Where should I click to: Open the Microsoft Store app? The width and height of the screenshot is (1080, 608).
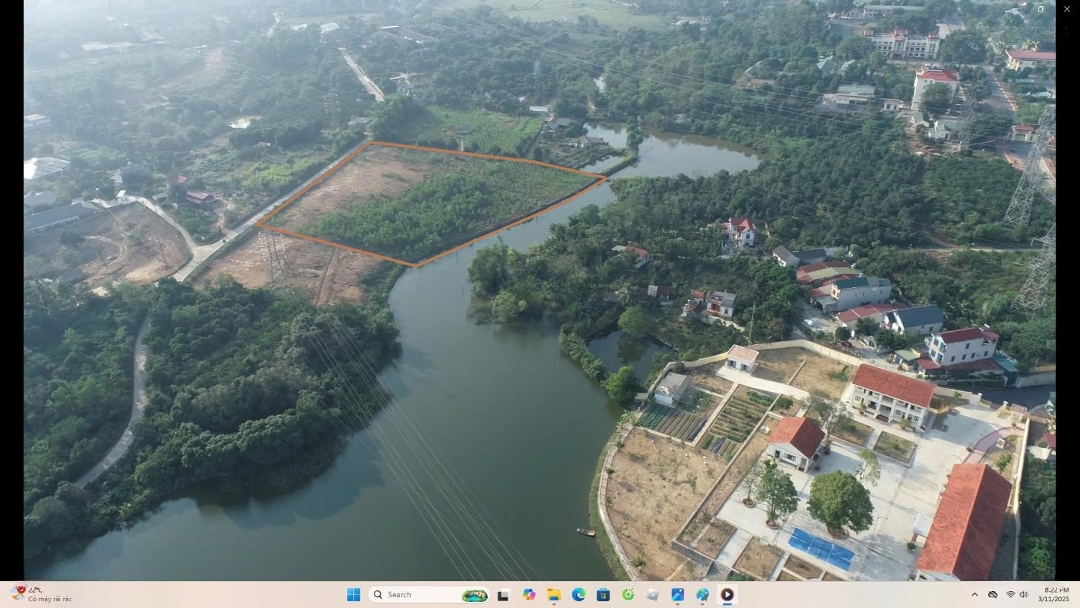pos(603,595)
